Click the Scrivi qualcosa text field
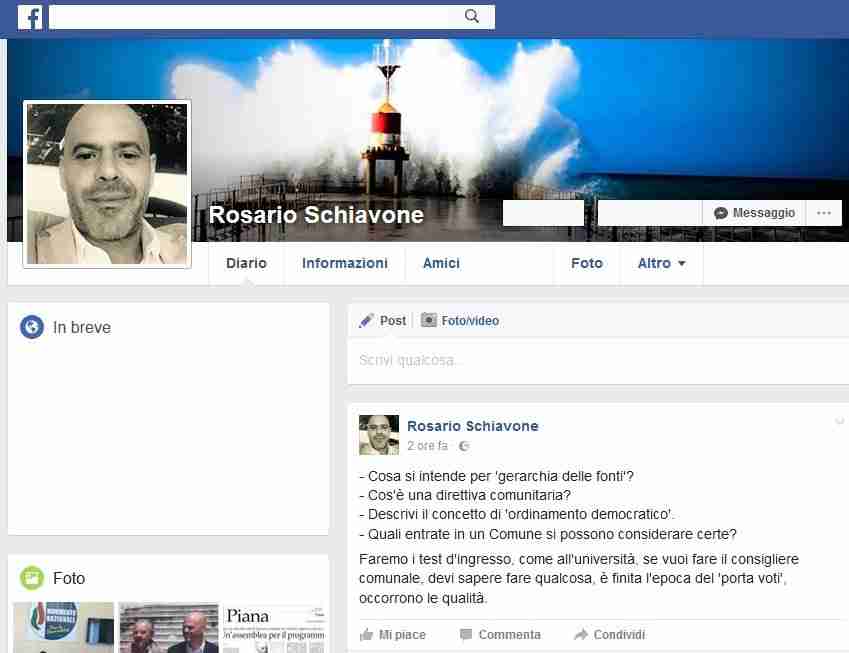Screen dimensions: 849x653 pyautogui.click(x=597, y=360)
